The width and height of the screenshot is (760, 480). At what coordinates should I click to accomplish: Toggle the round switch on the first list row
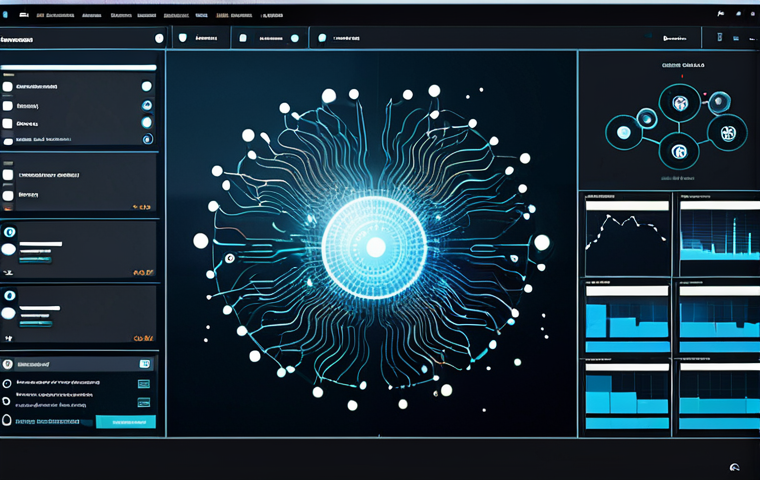point(147,87)
